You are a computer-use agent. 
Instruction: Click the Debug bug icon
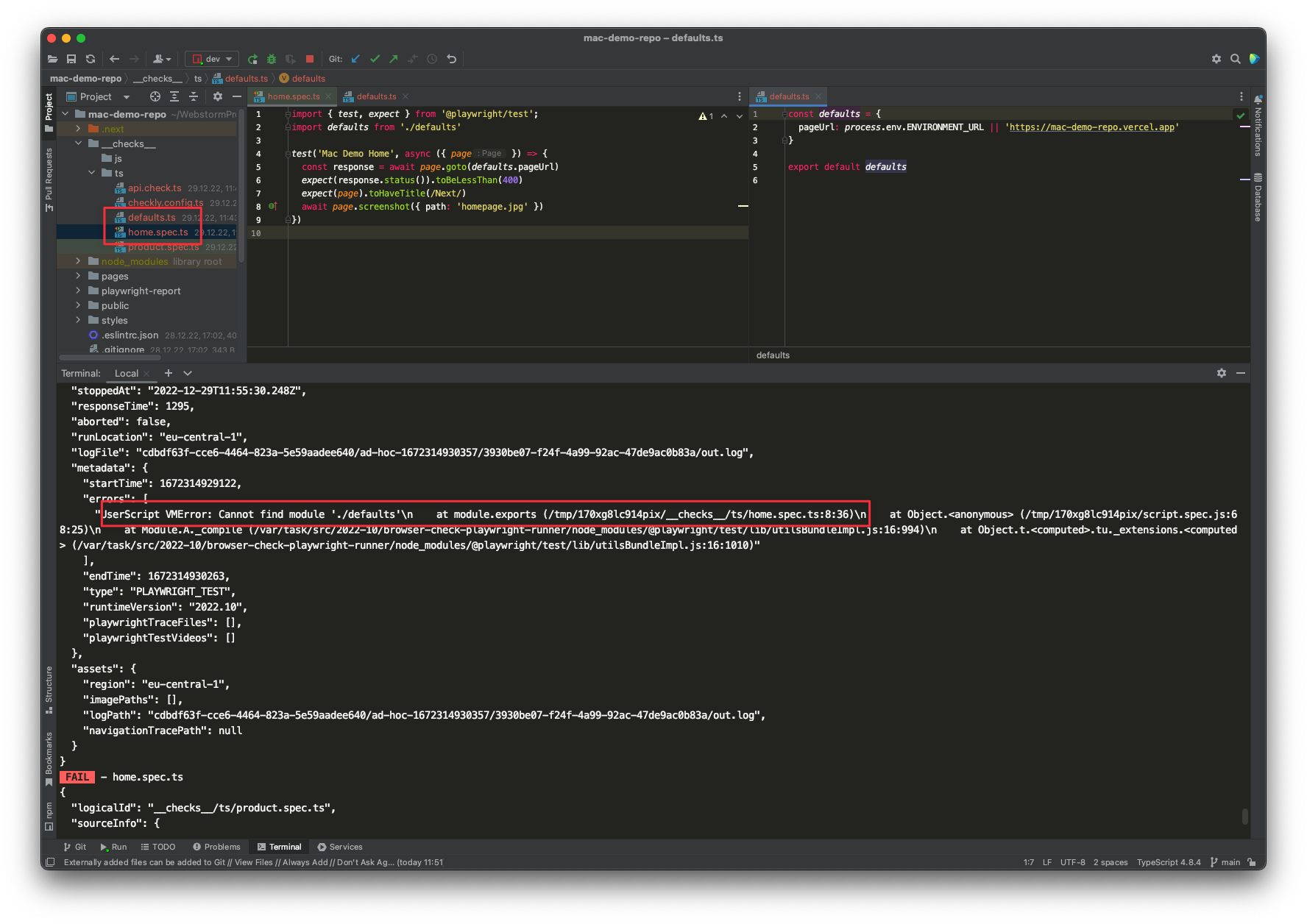272,59
